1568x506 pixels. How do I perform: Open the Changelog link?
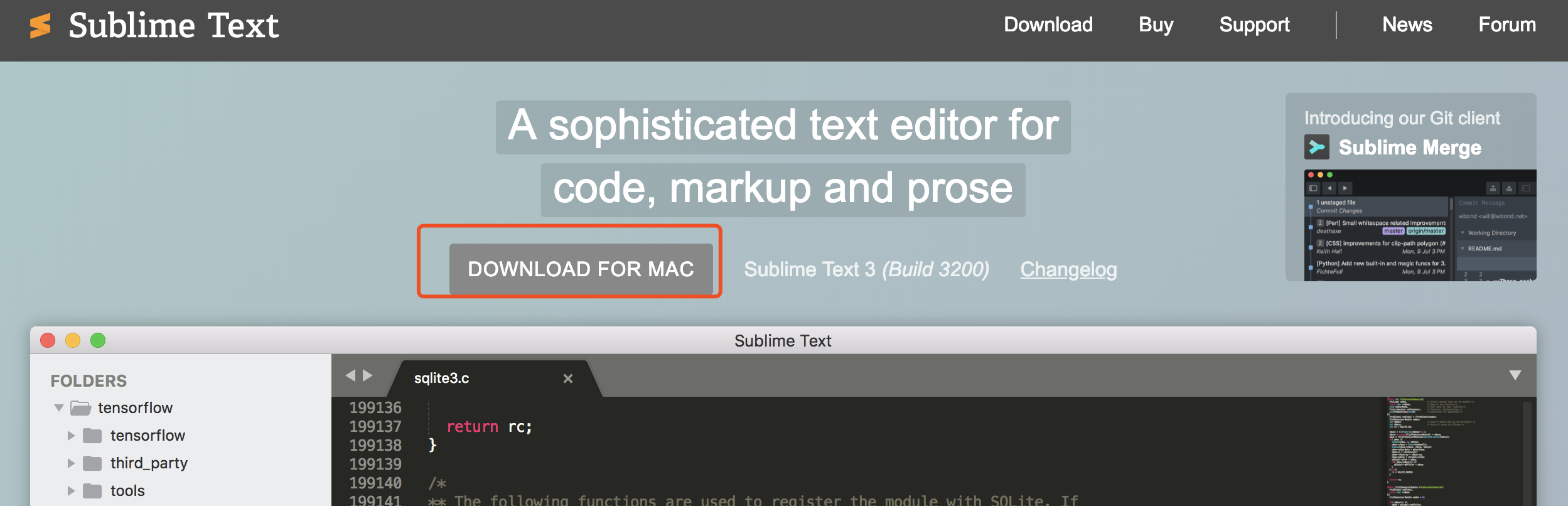pyautogui.click(x=1068, y=269)
